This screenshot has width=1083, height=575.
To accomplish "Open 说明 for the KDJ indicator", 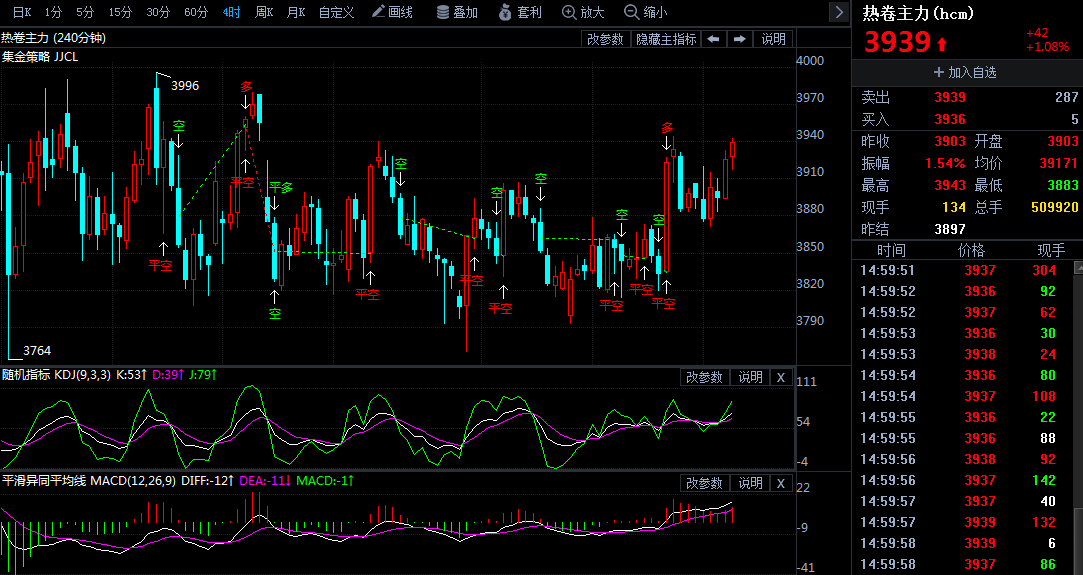I will (751, 377).
